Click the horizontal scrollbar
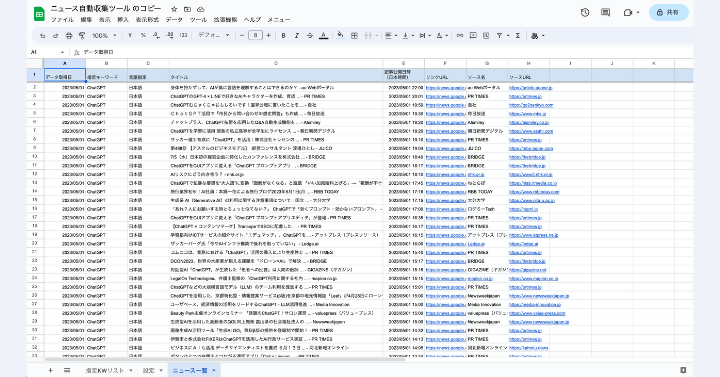Viewport: 720px width, 377px height. [x=225, y=360]
